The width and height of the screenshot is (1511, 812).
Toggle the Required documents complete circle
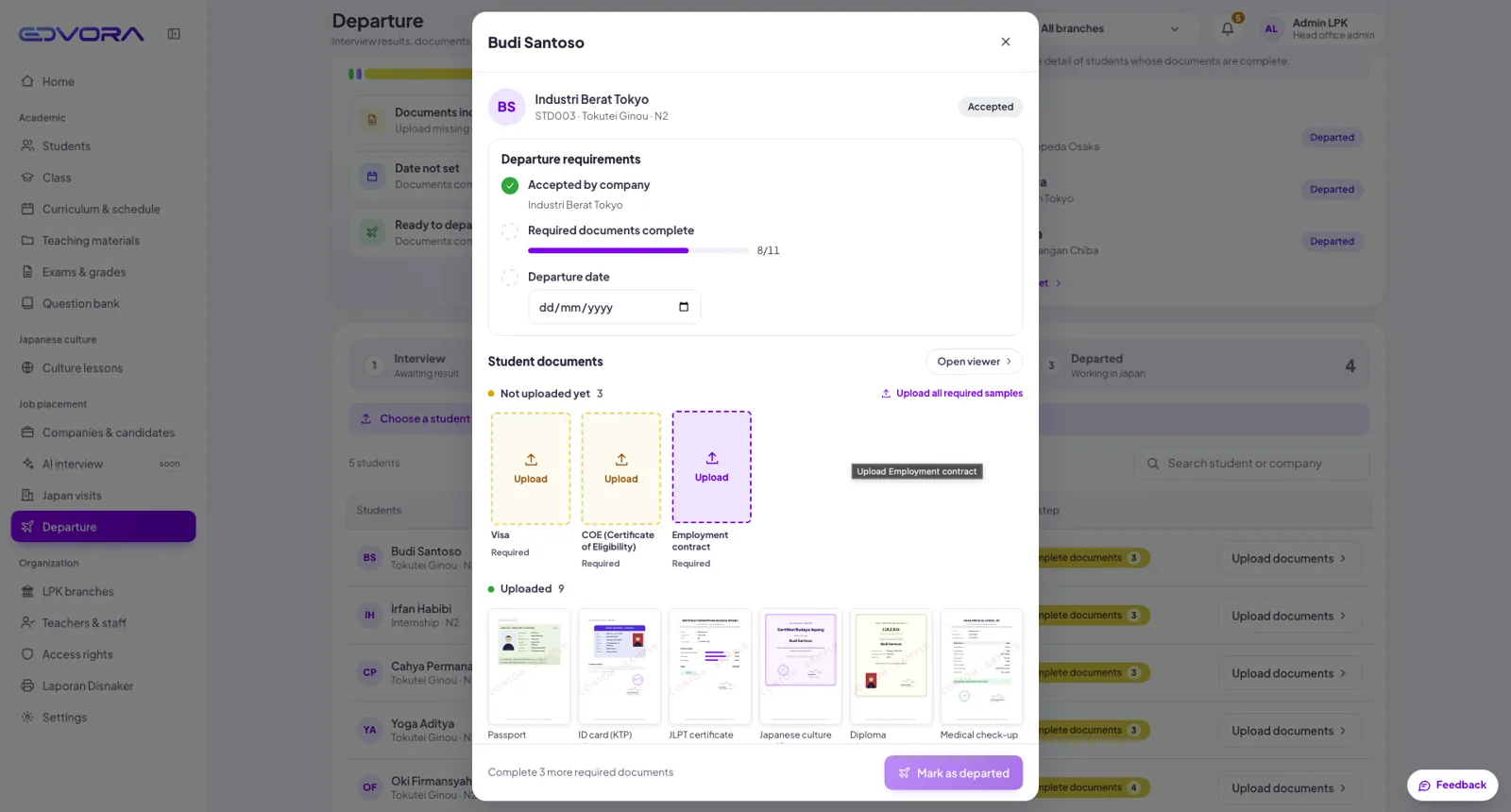510,231
